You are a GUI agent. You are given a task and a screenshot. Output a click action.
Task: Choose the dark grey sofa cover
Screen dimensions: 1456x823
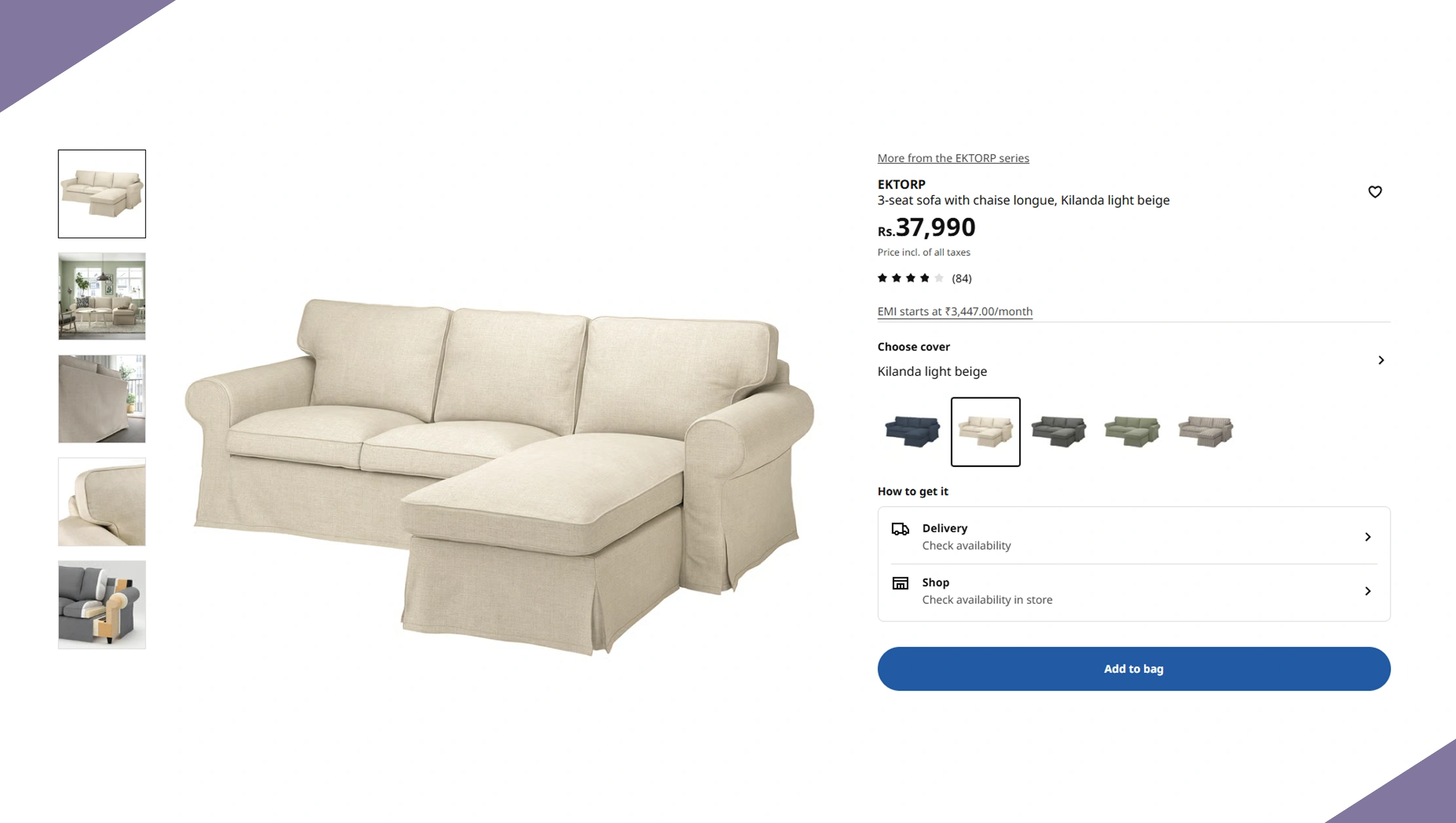click(1059, 431)
